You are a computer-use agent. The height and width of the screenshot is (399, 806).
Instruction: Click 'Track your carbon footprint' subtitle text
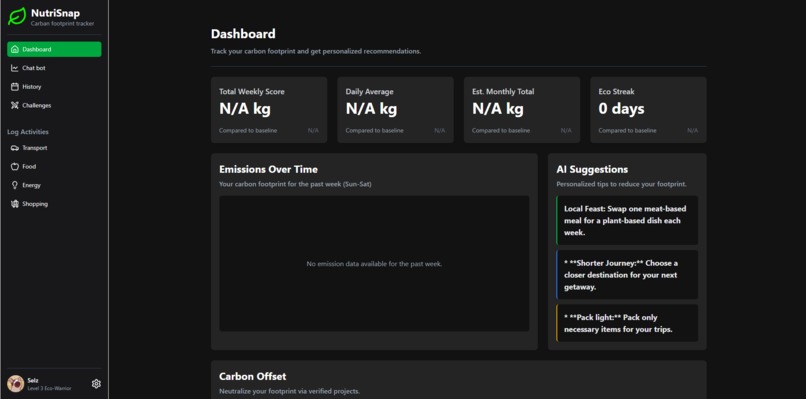[x=316, y=51]
